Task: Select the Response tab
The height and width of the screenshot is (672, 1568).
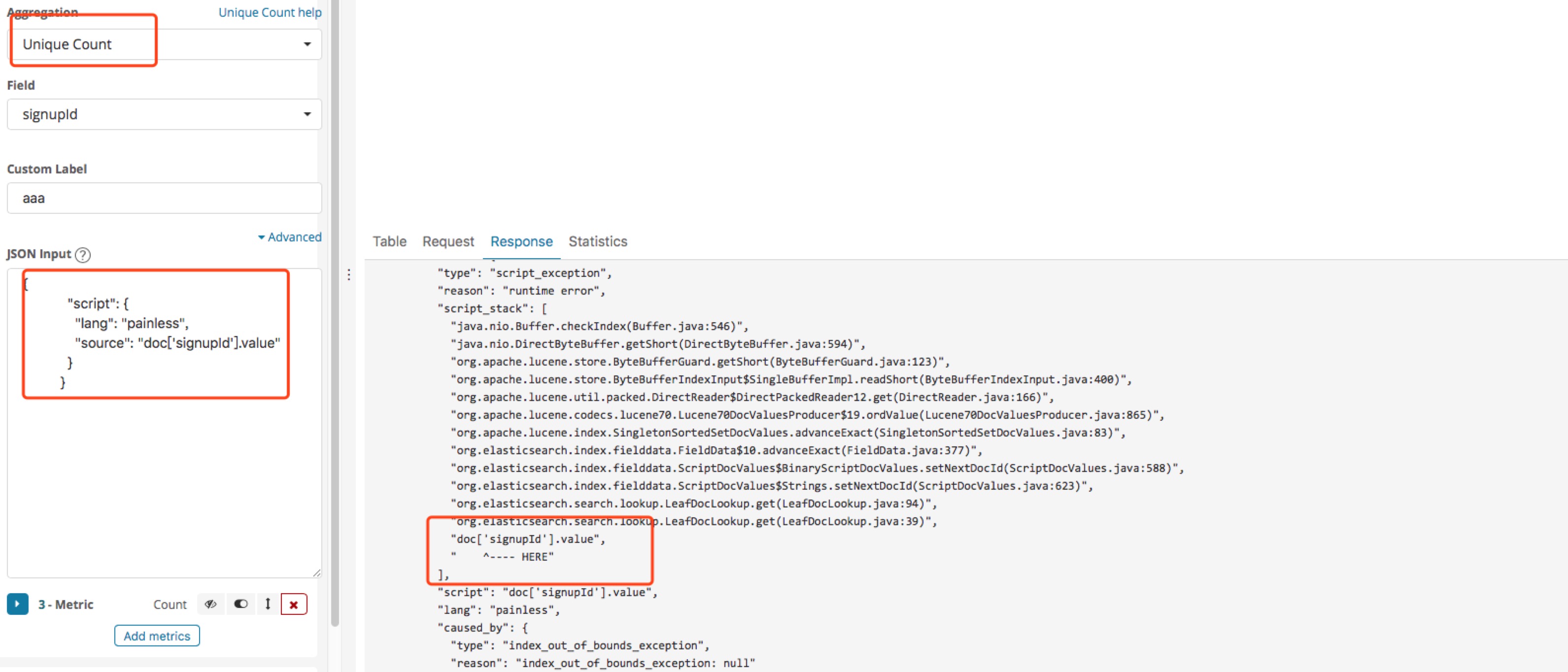Action: tap(522, 241)
